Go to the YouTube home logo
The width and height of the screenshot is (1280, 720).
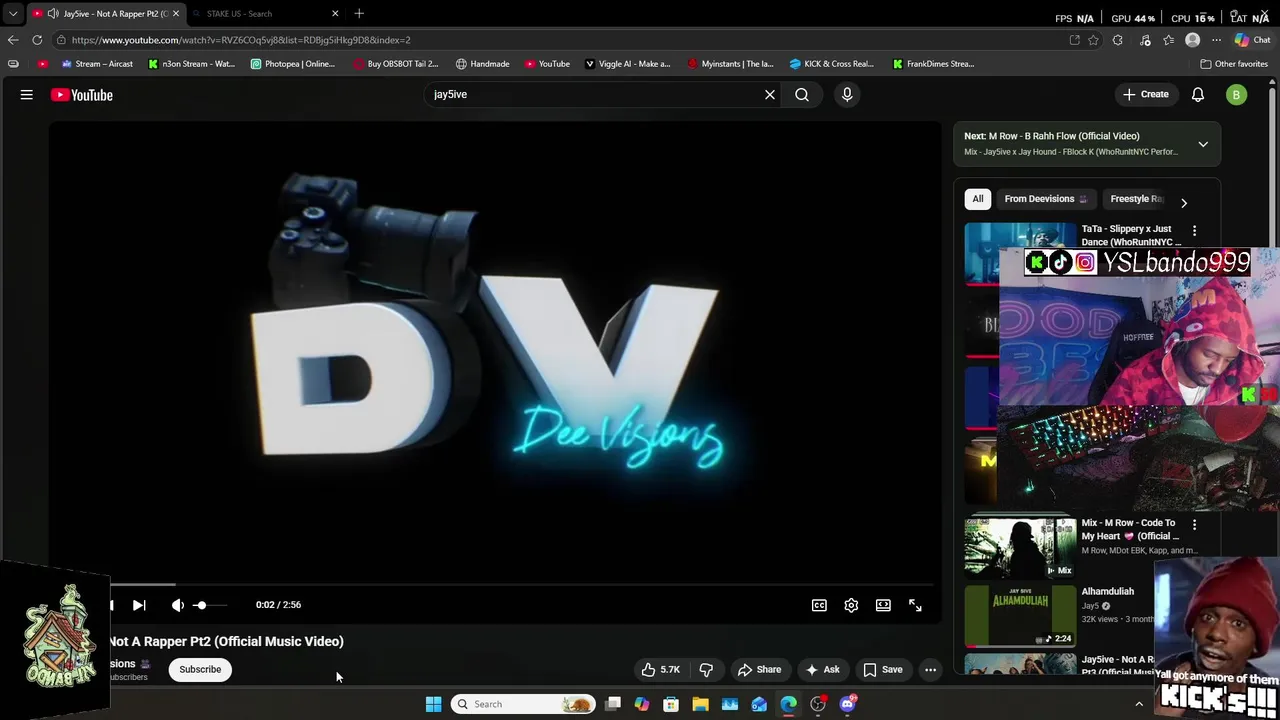click(x=82, y=95)
